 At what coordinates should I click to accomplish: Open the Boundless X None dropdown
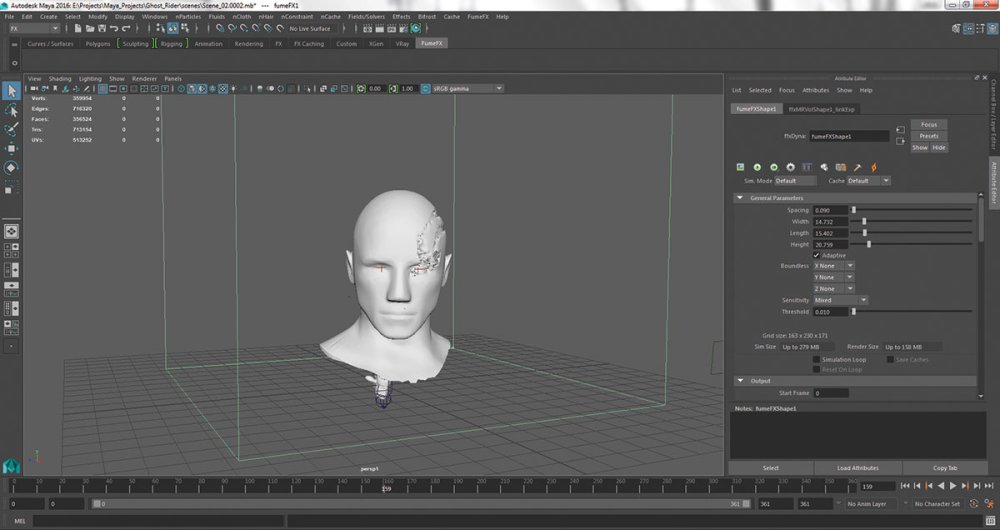coord(833,266)
